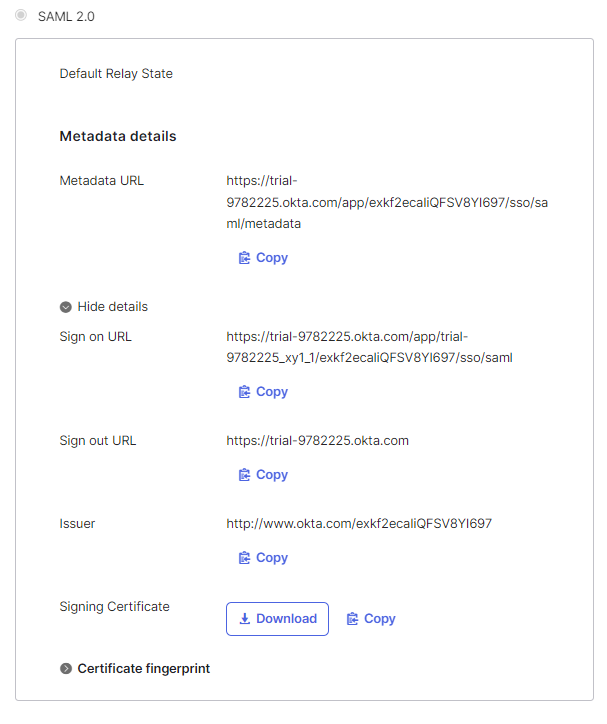607x724 pixels.
Task: Click the Sign out URL okta.com address
Action: click(x=317, y=441)
